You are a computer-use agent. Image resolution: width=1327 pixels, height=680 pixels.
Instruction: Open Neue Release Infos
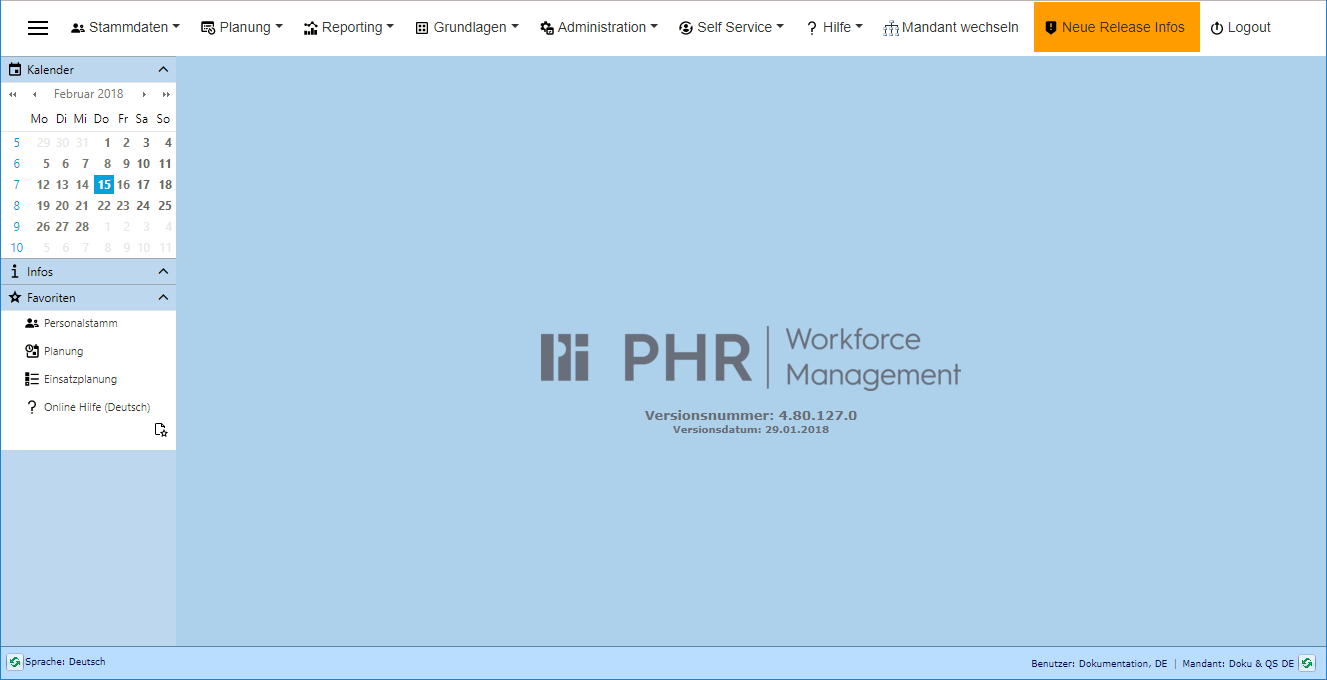(x=1116, y=27)
